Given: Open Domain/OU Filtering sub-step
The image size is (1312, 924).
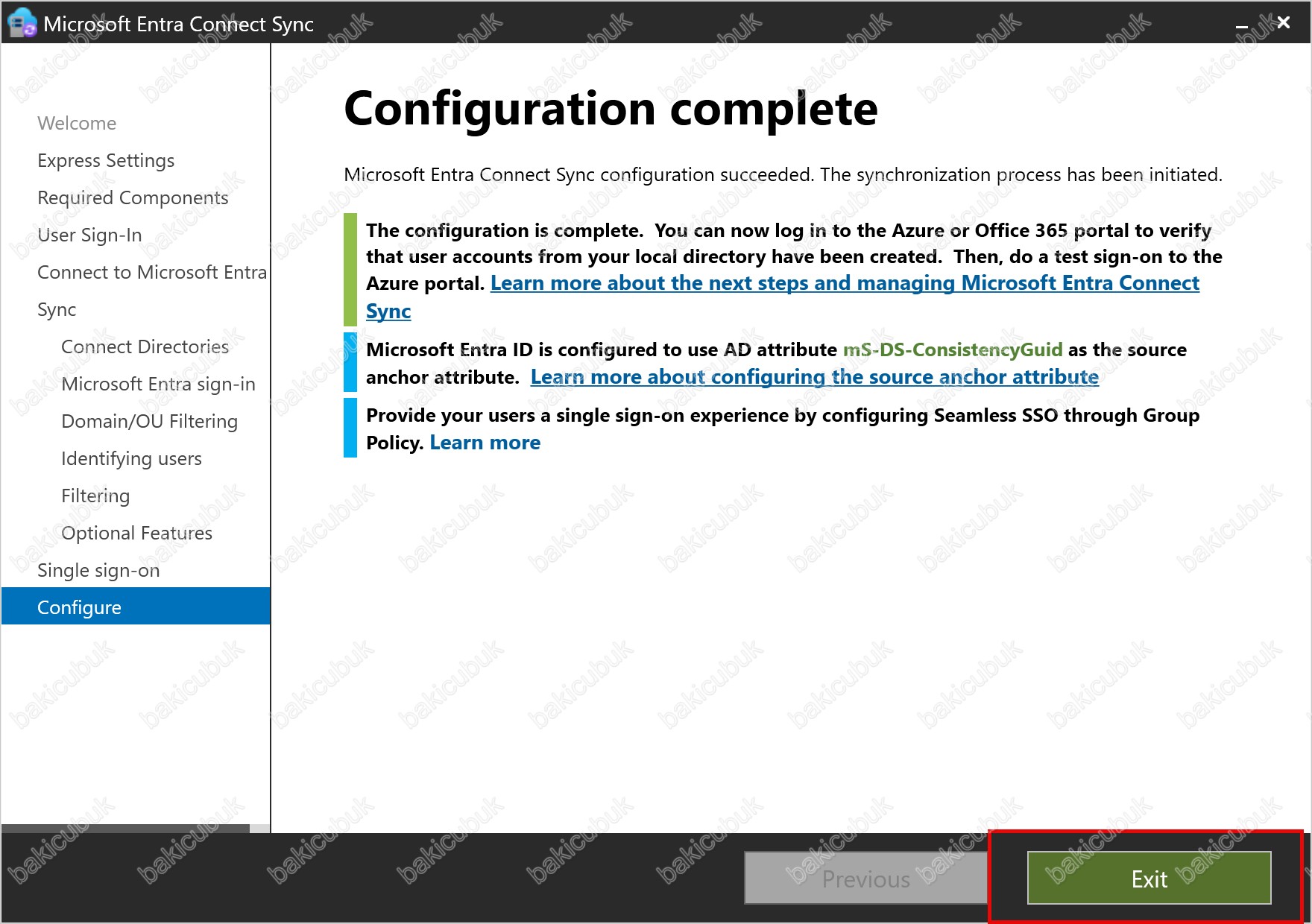Looking at the screenshot, I should pos(149,421).
